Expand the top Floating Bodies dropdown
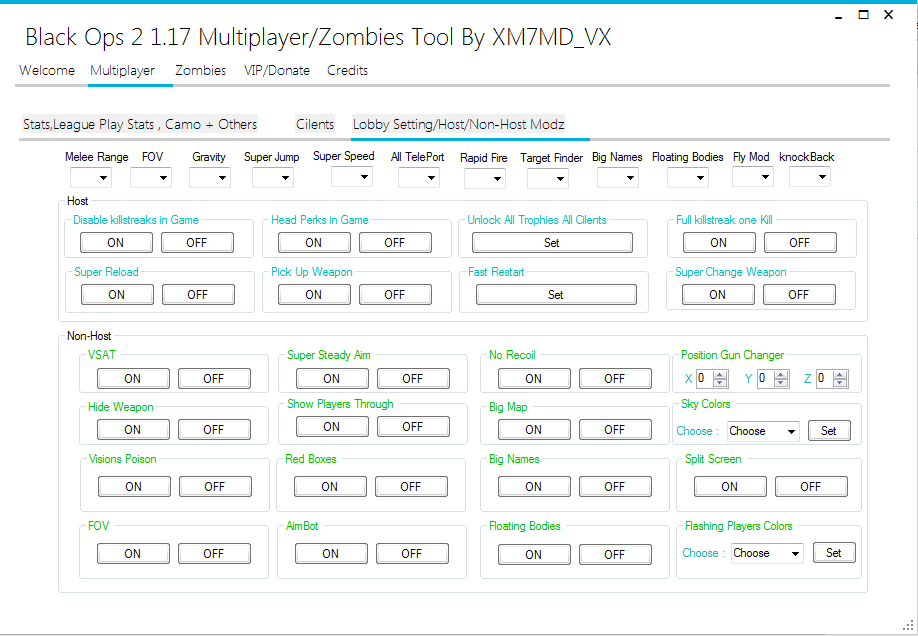Screen dimensions: 918x636 [688, 177]
